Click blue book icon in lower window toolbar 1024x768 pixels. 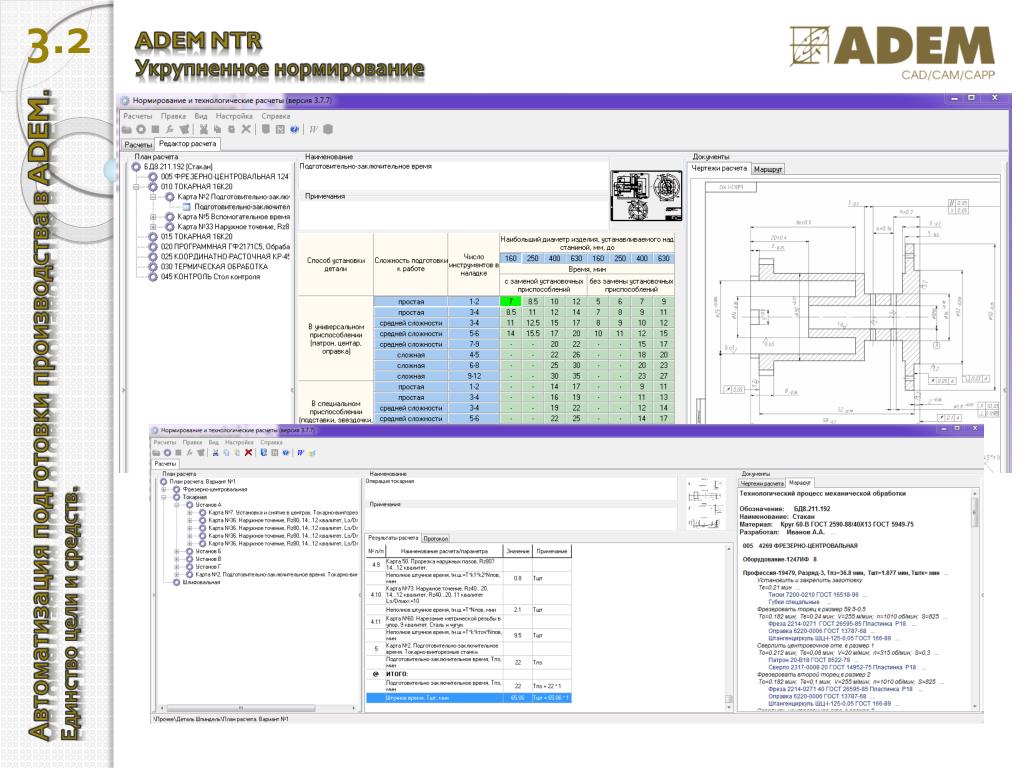tap(264, 453)
